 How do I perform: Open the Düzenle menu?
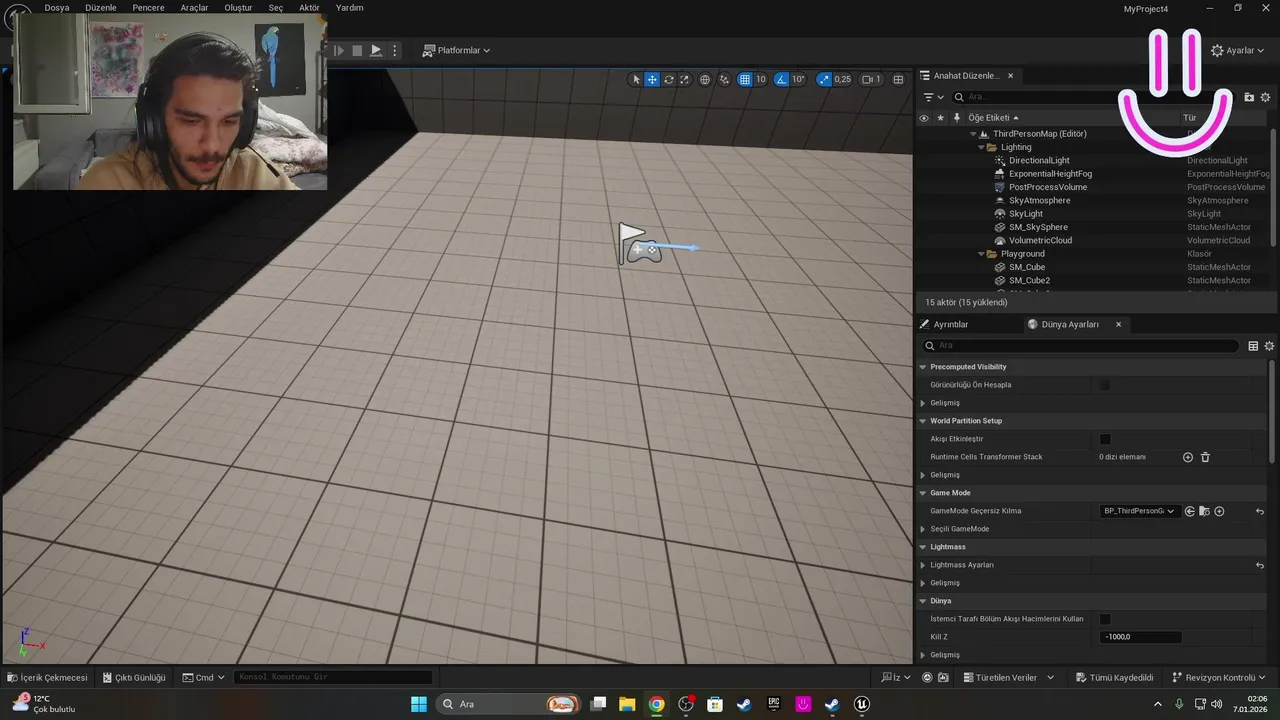[x=101, y=7]
